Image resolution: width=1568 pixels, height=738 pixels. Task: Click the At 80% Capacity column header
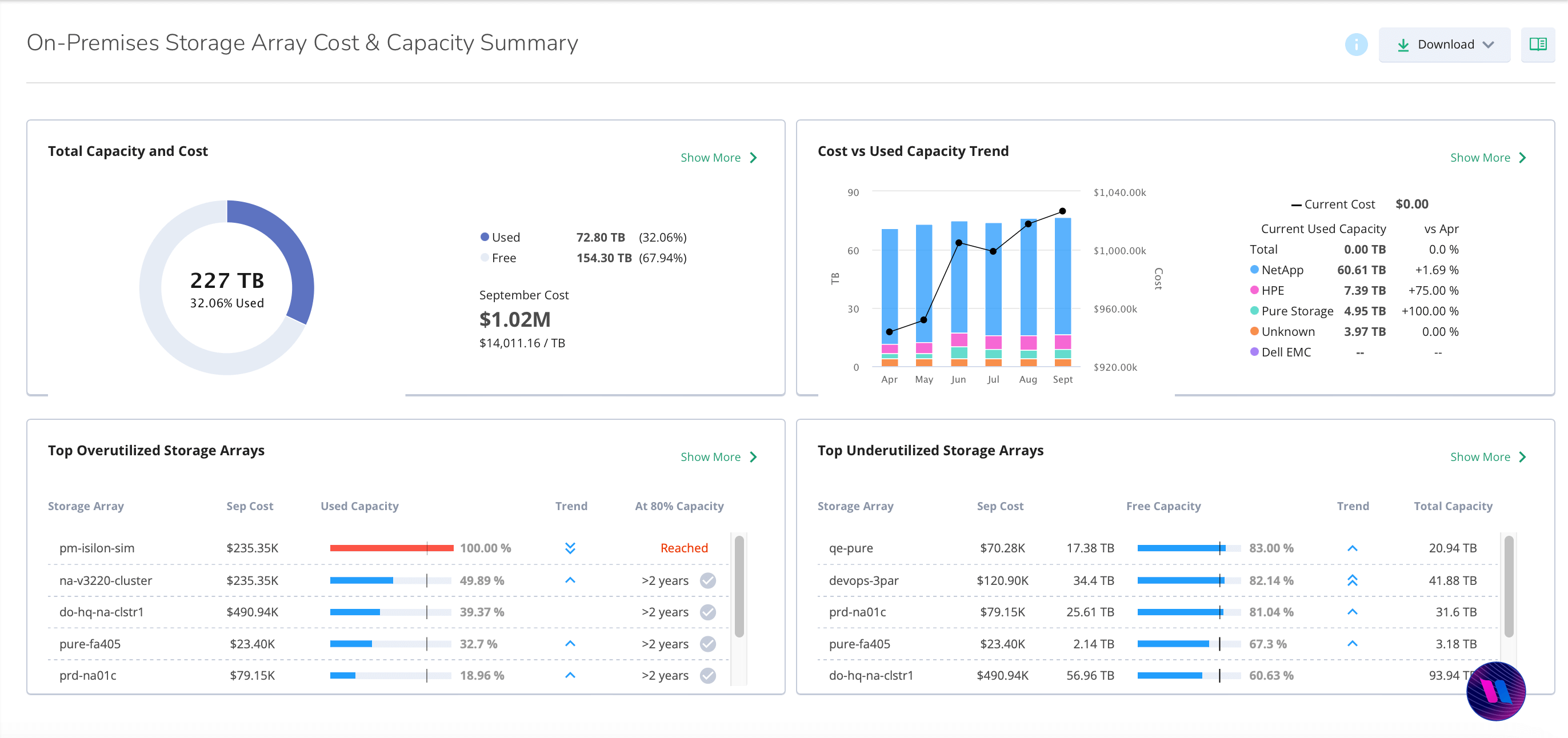pos(679,506)
